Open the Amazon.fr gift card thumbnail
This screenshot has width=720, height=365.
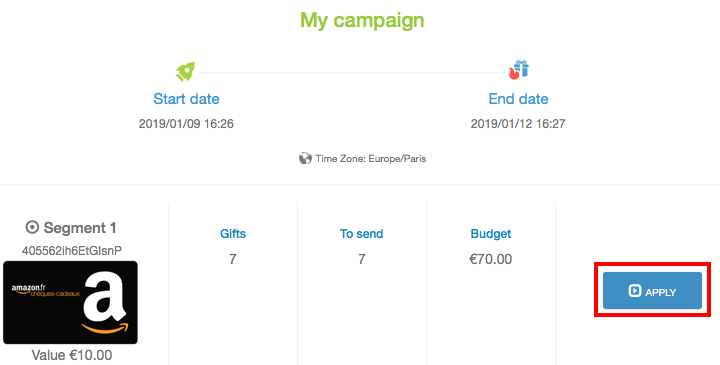pos(70,303)
